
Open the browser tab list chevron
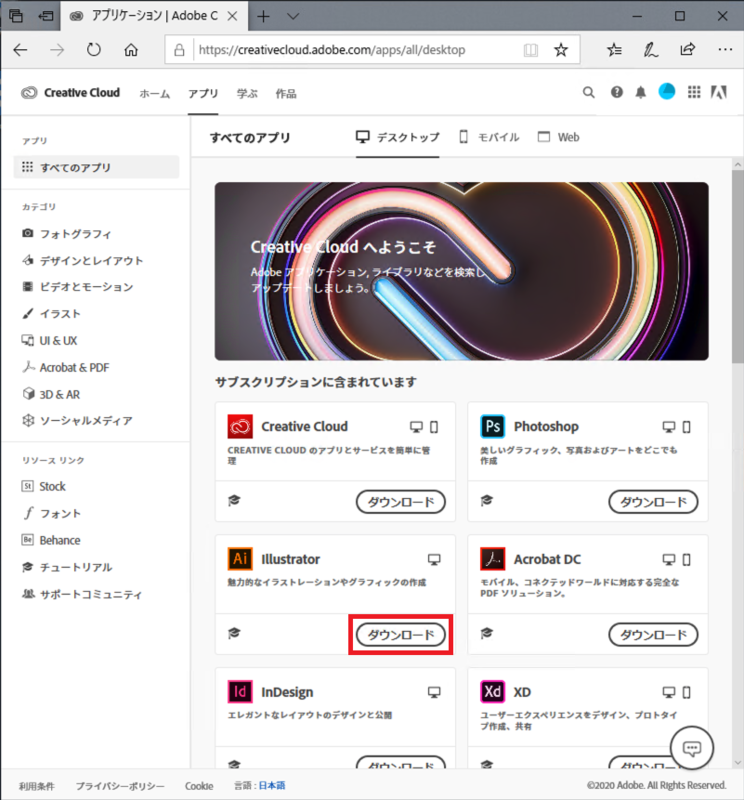click(293, 17)
